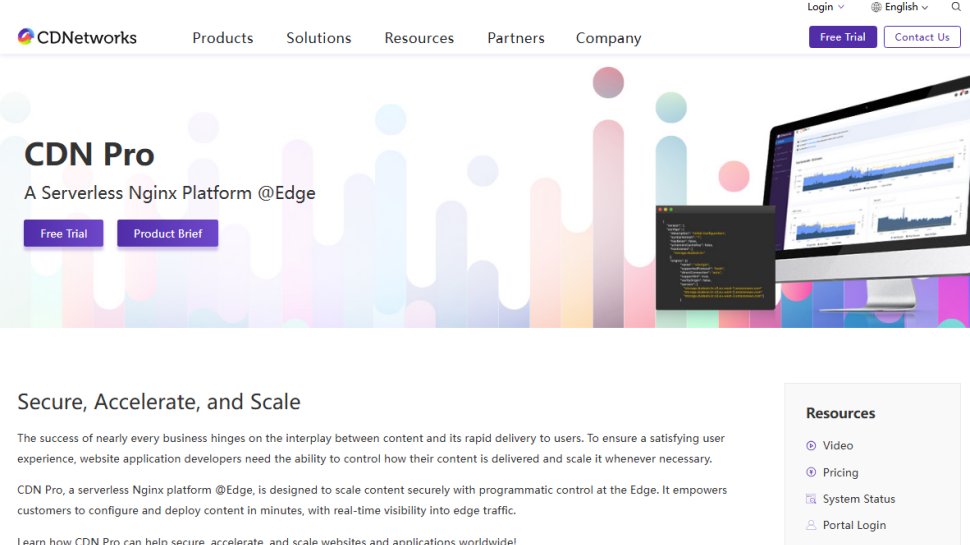
Task: Open the Partners menu
Action: click(516, 38)
